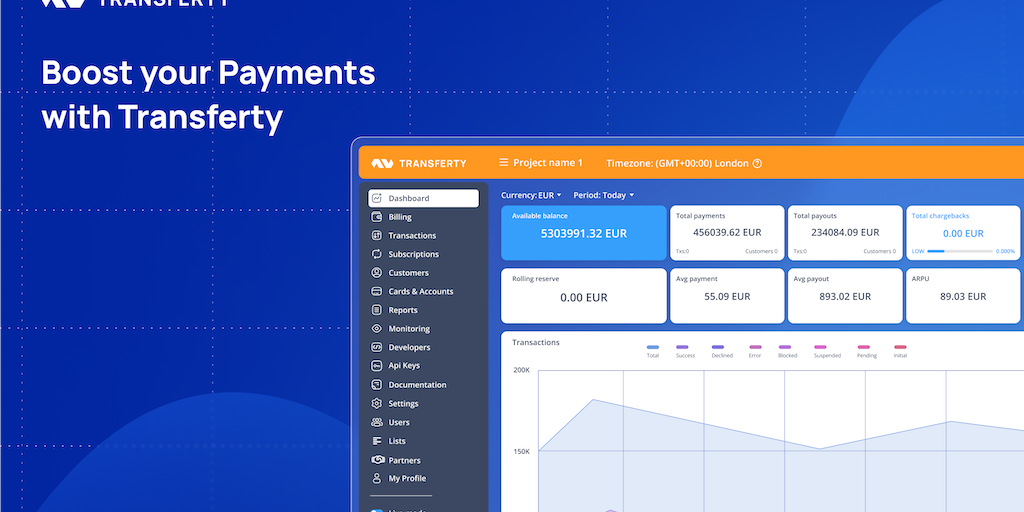Go to Transactions in the sidebar

point(412,235)
